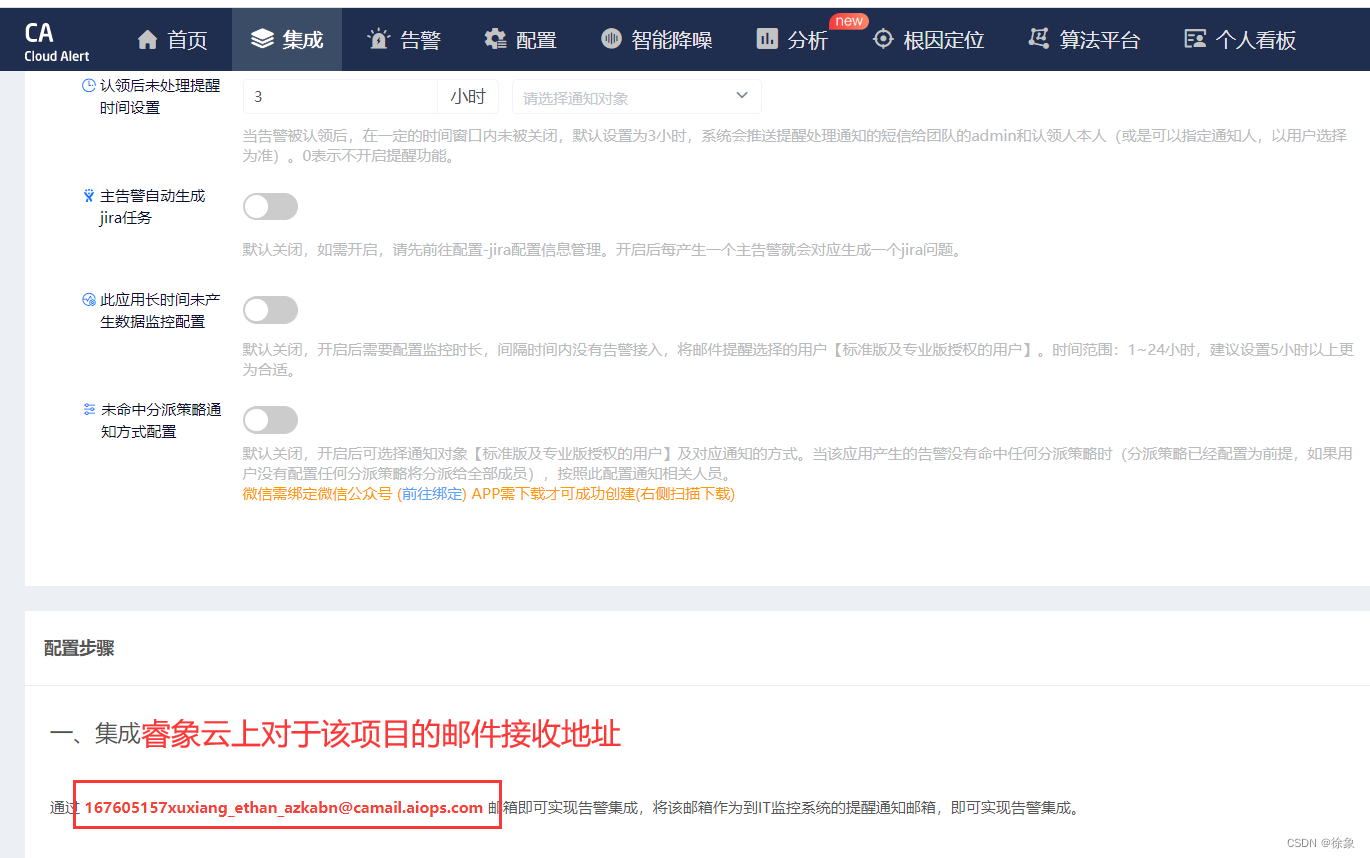Click the alarm bell icon on 告警
Image resolution: width=1370 pixels, height=858 pixels.
tap(378, 39)
